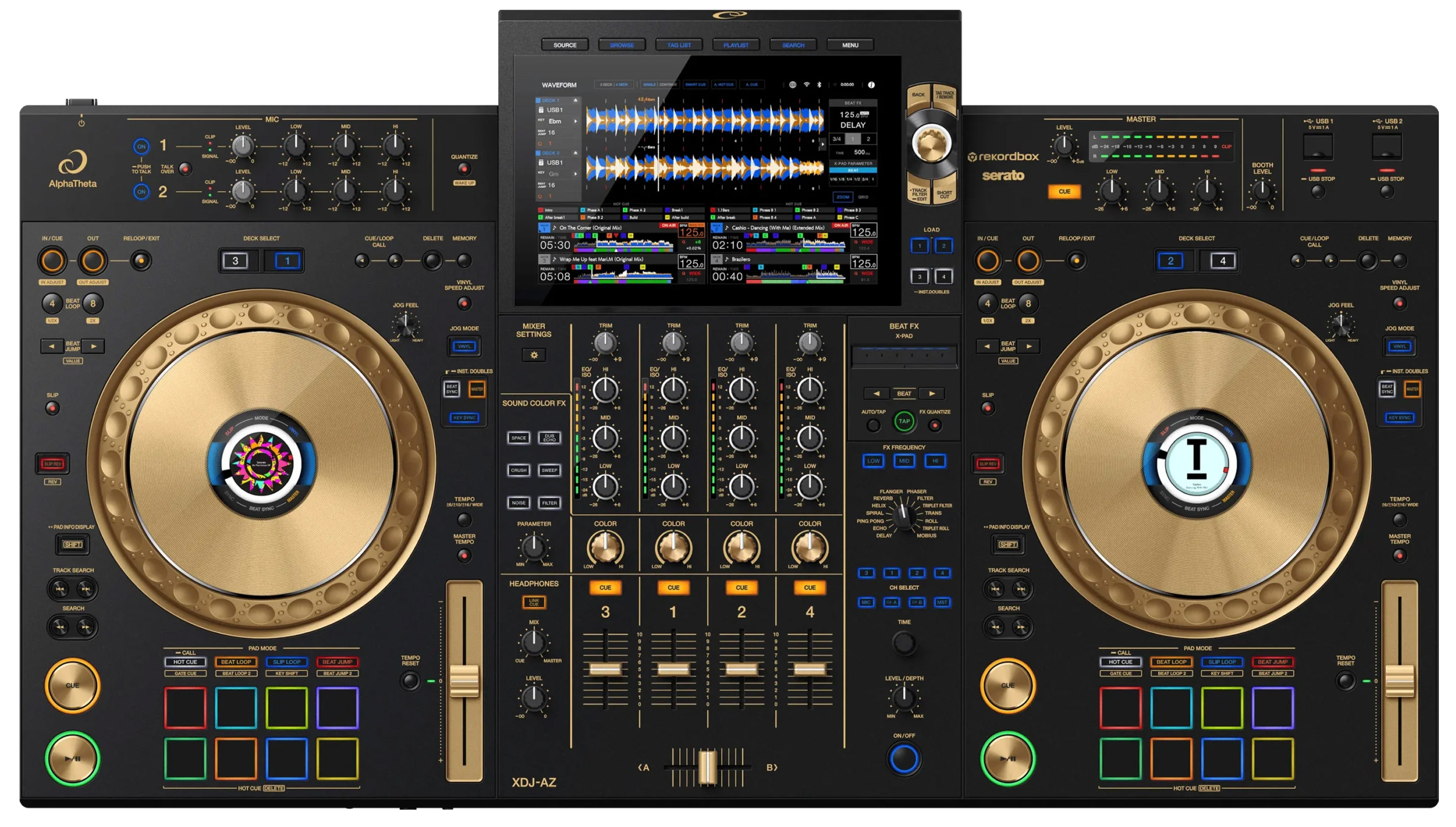1456x827 pixels.
Task: Turn on MIC 1 with the ON button
Action: (x=141, y=146)
